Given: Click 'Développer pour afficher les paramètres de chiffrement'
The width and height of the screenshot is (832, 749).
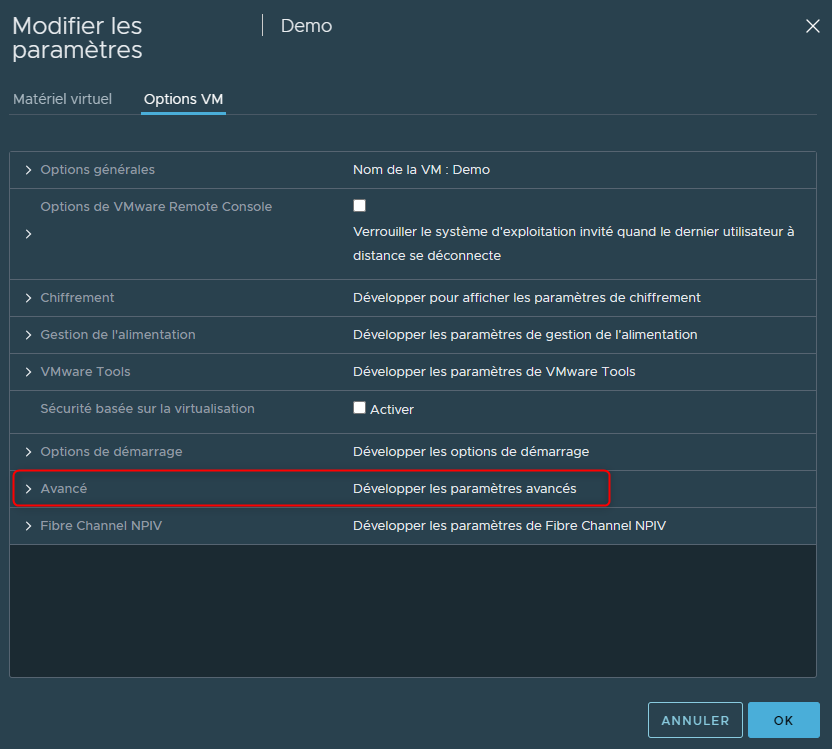Looking at the screenshot, I should pos(527,298).
